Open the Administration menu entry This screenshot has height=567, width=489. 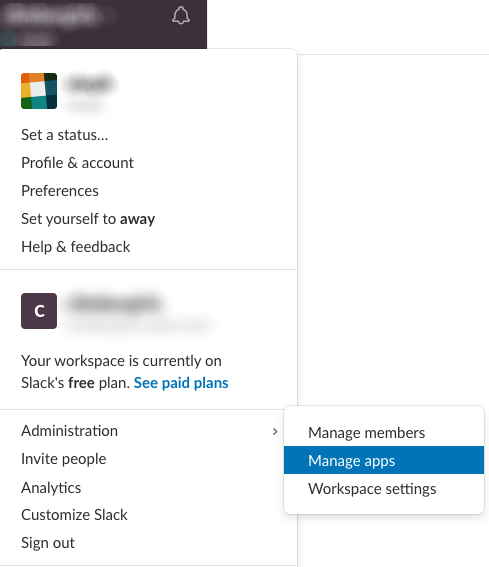tap(148, 431)
